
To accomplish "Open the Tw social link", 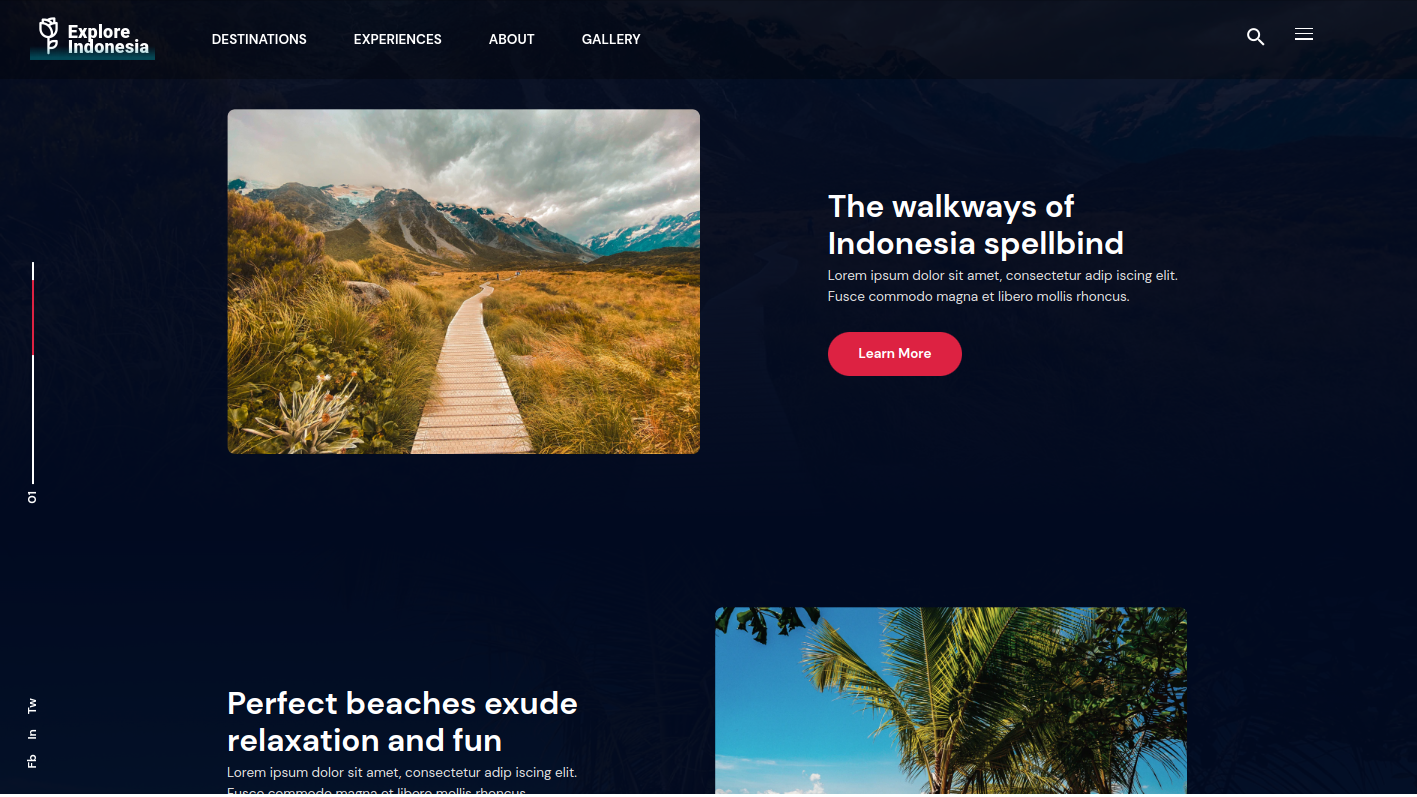I will (32, 705).
